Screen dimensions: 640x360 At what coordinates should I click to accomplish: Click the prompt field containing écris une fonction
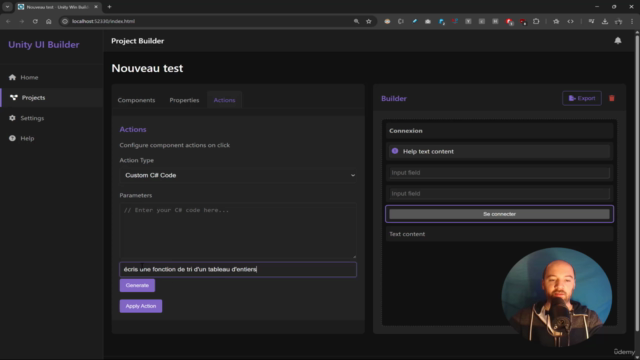238,269
